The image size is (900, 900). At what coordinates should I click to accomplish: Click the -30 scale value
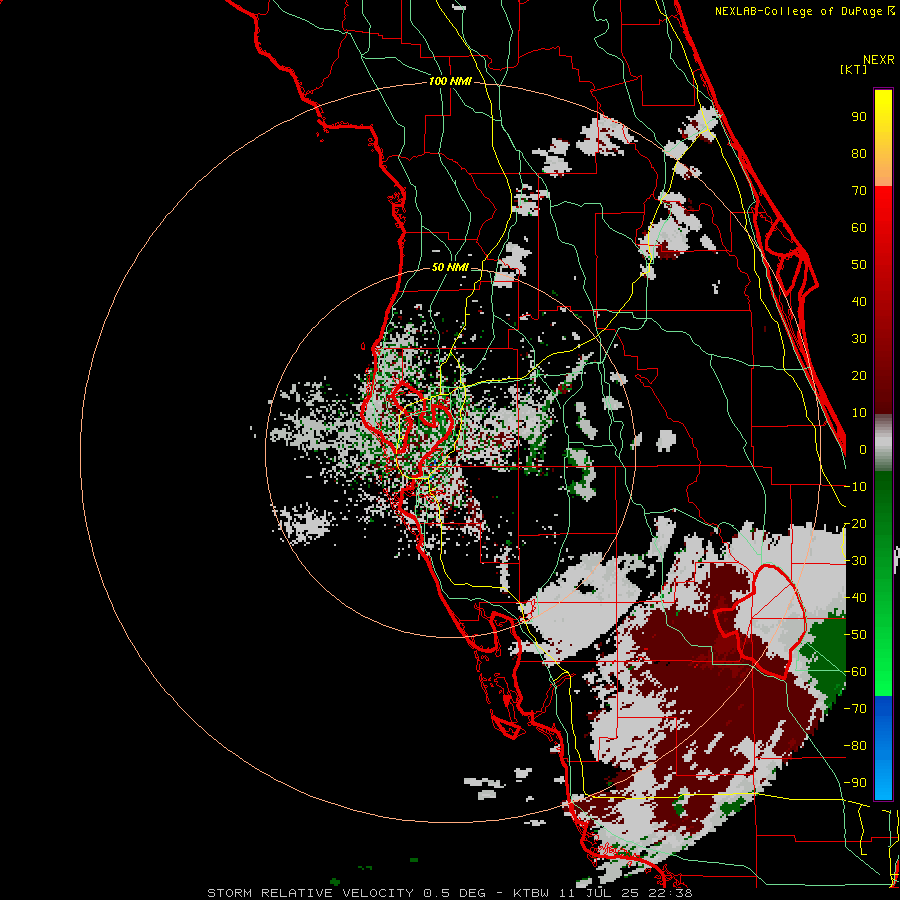click(x=855, y=561)
